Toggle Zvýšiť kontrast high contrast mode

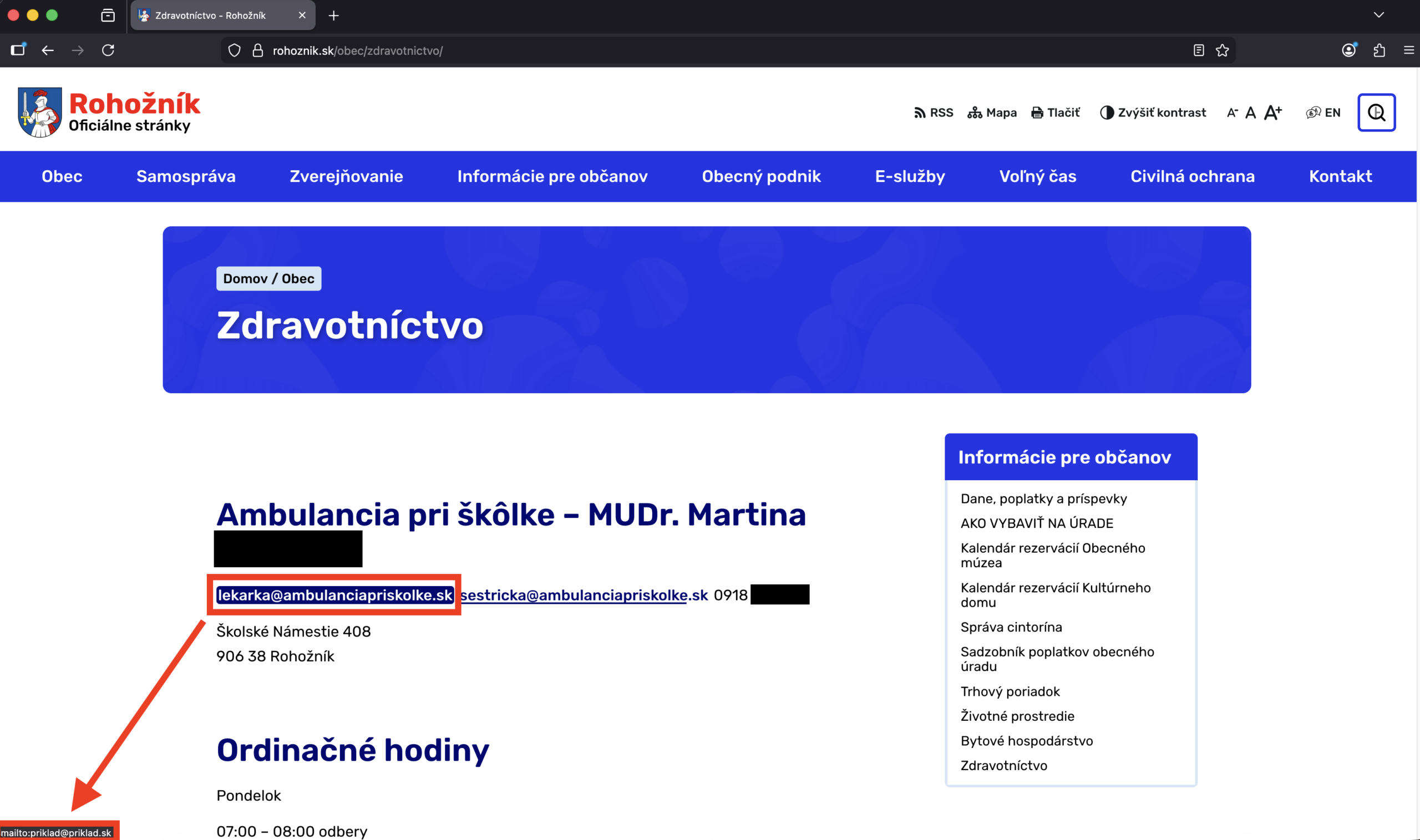pyautogui.click(x=1152, y=113)
